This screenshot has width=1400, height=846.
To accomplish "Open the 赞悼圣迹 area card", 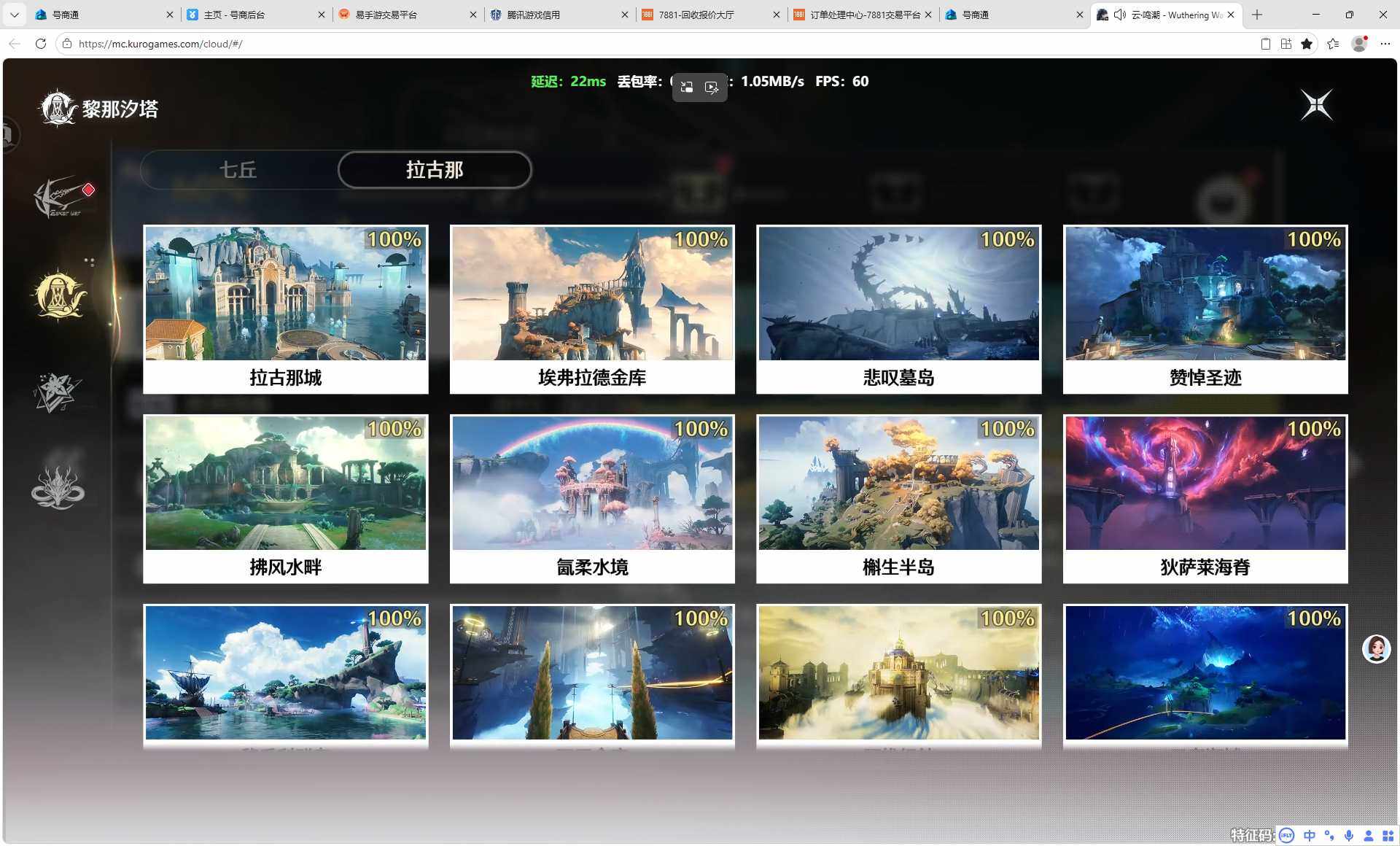I will [1205, 309].
